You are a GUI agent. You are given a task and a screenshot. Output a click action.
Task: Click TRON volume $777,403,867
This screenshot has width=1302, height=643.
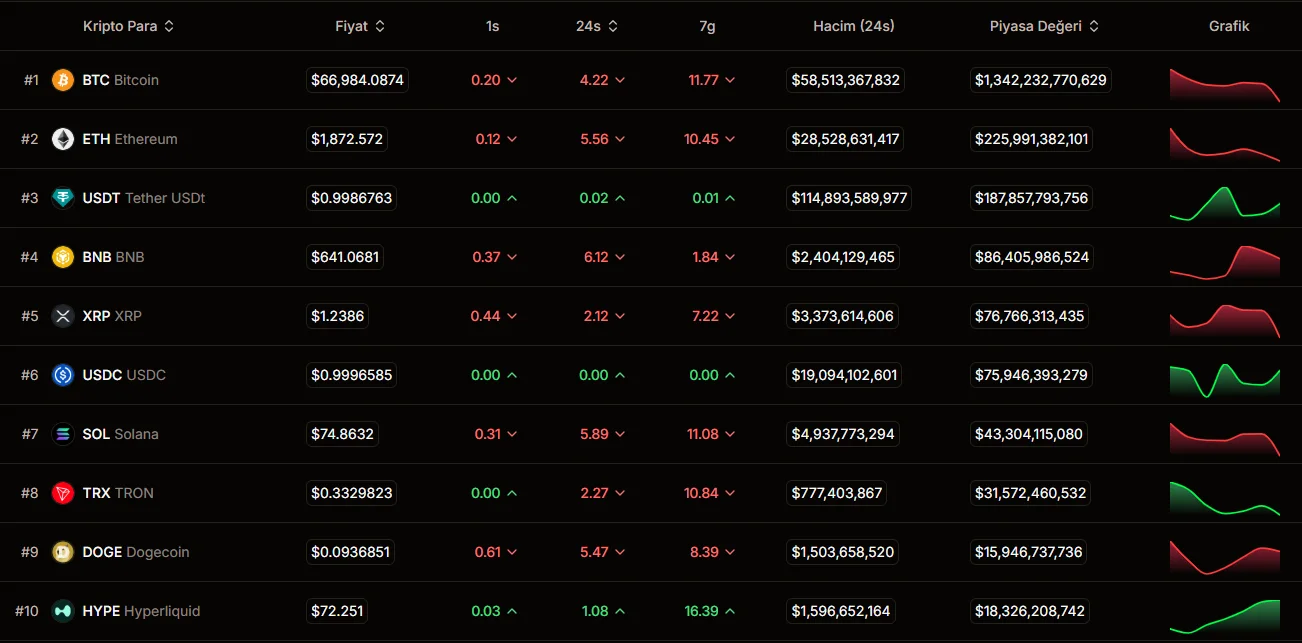pyautogui.click(x=837, y=493)
